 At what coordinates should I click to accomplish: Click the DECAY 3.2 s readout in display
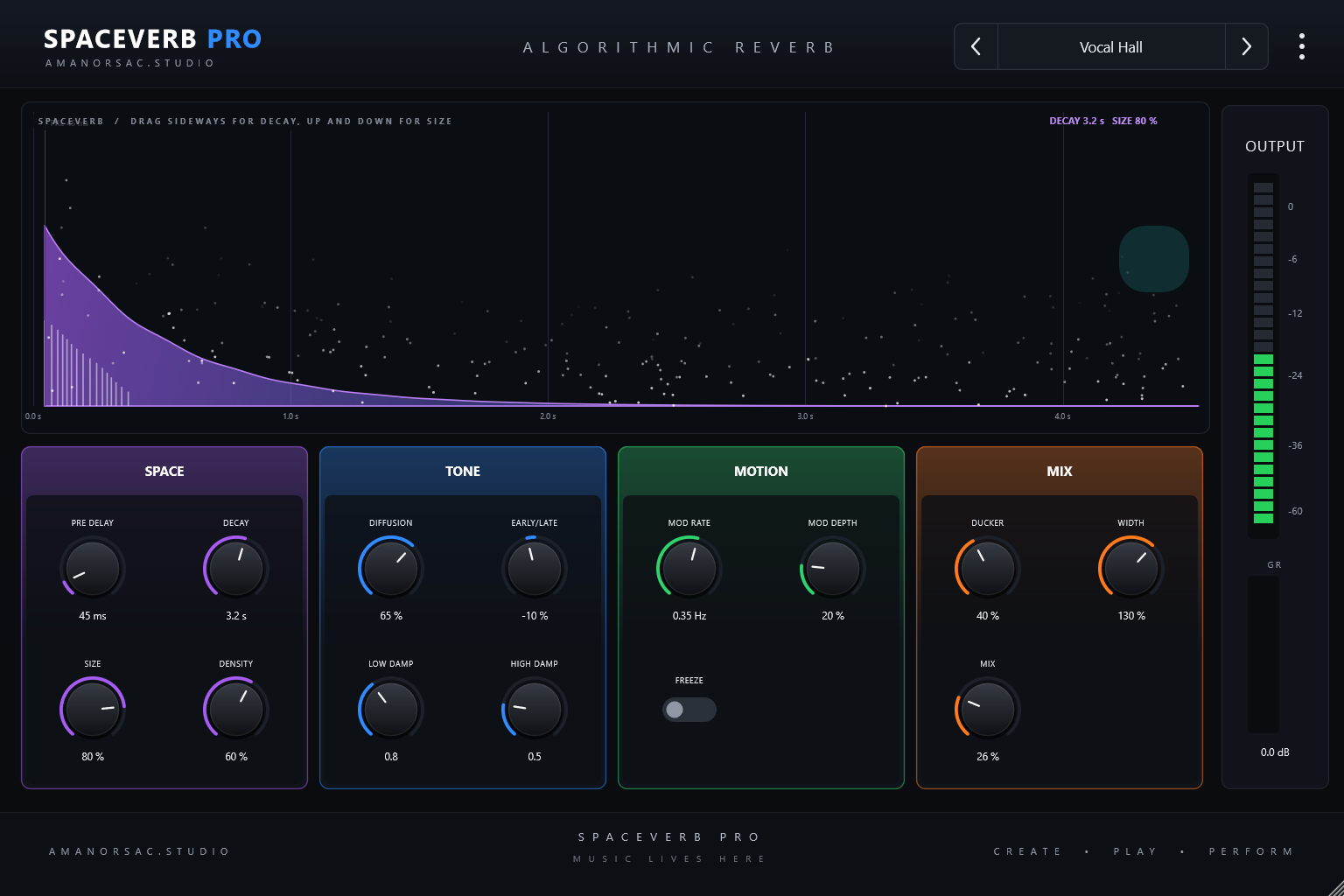click(1077, 121)
